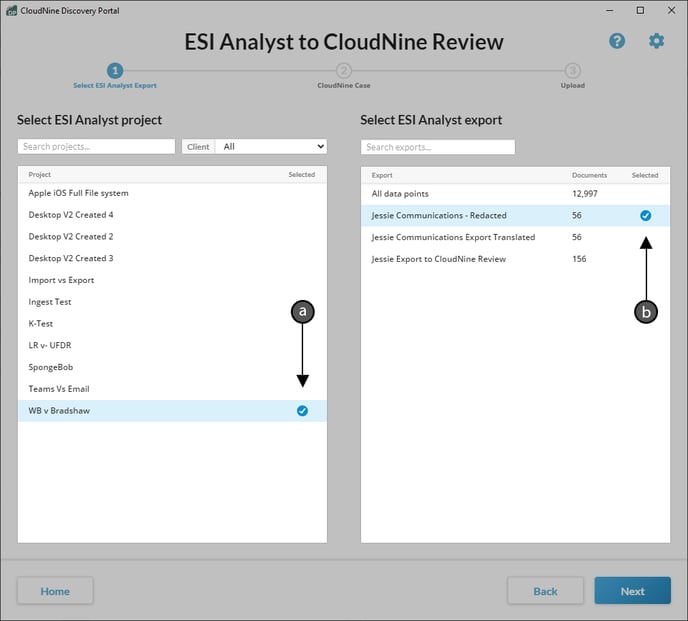This screenshot has width=688, height=621.
Task: Uncheck the WB v Bradshaw selected checkmark
Action: tap(302, 411)
